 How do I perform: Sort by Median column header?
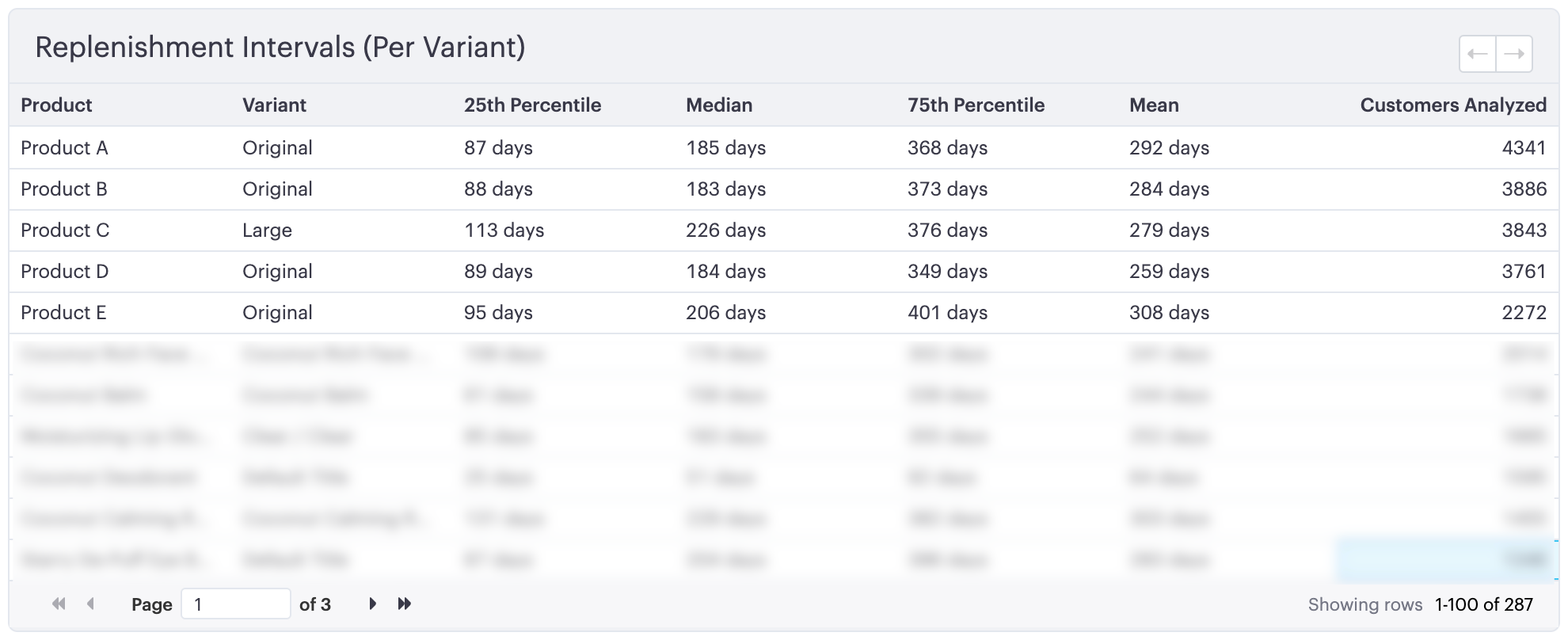coord(718,105)
